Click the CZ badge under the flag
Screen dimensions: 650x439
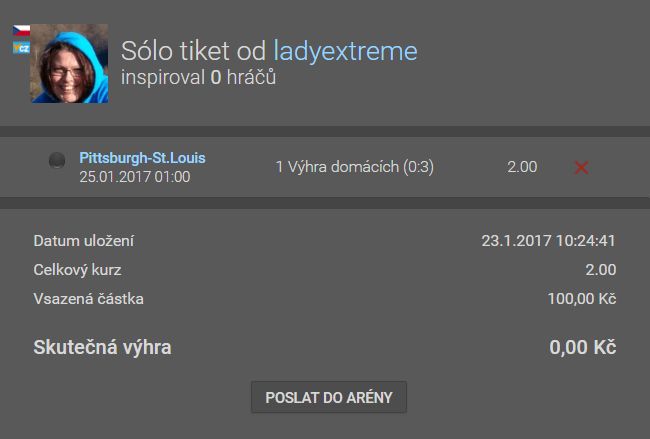pyautogui.click(x=21, y=48)
